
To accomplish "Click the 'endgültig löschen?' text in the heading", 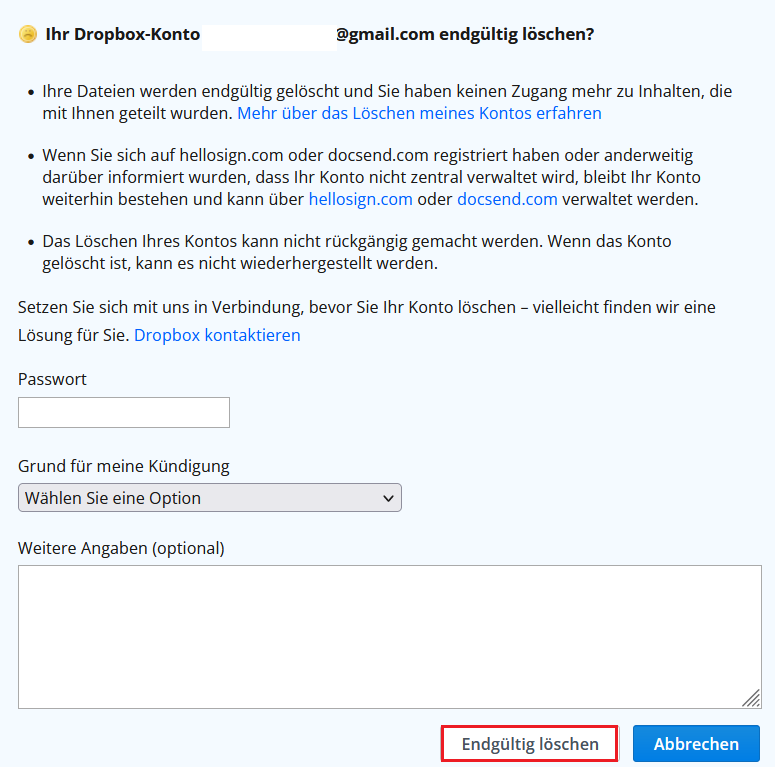I will coord(517,34).
